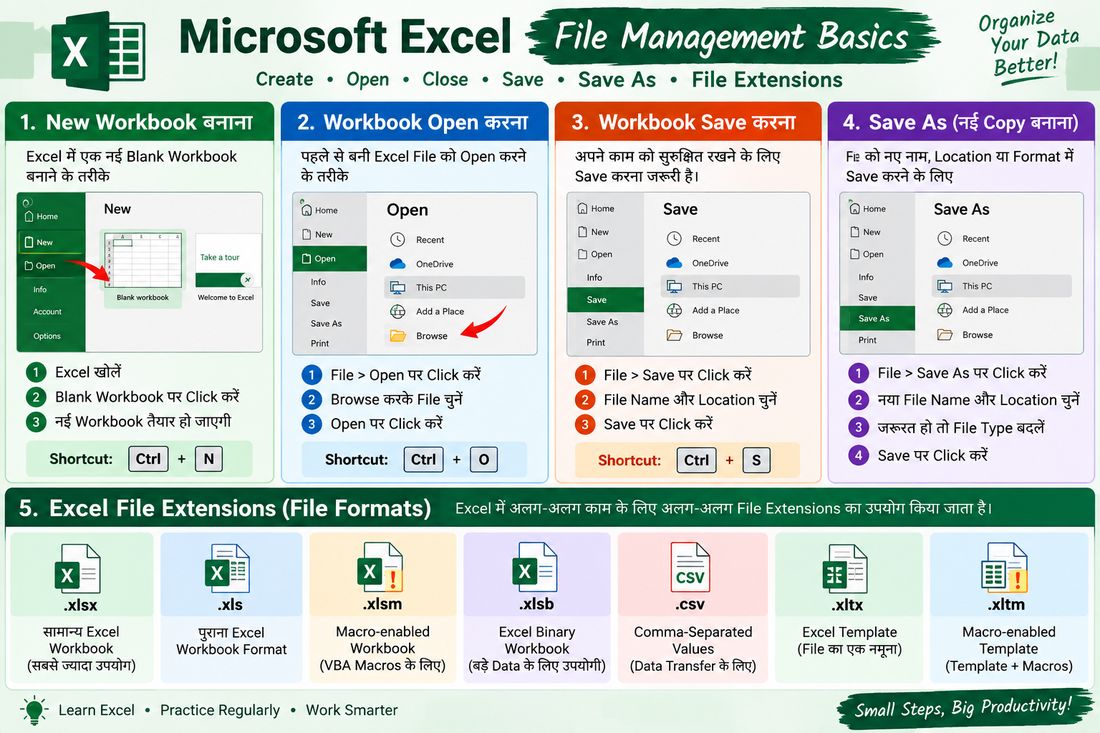Select Open in the Save screen sidebar
This screenshot has width=1100, height=733.
(x=595, y=255)
